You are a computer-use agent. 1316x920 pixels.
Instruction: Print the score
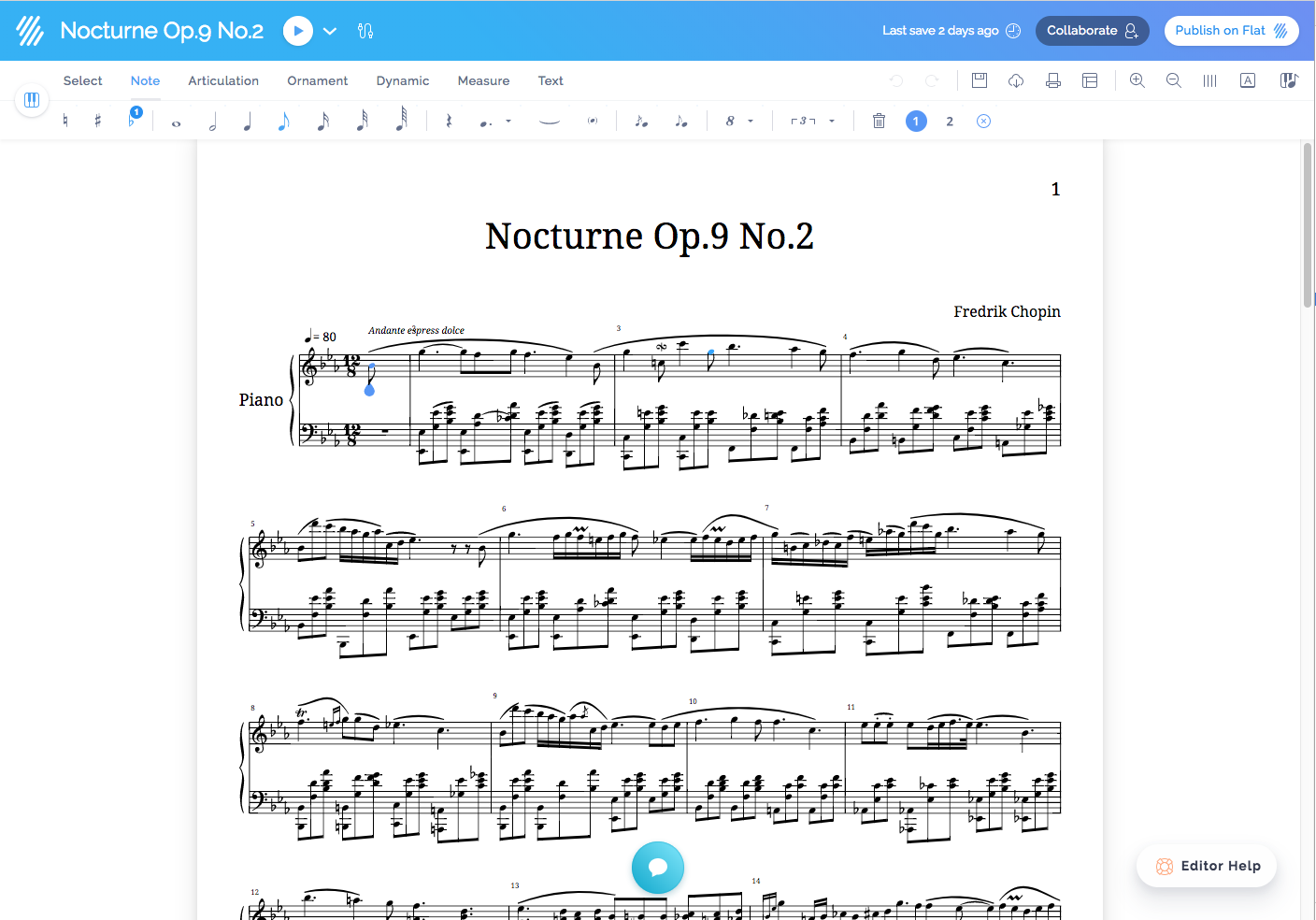click(x=1053, y=80)
